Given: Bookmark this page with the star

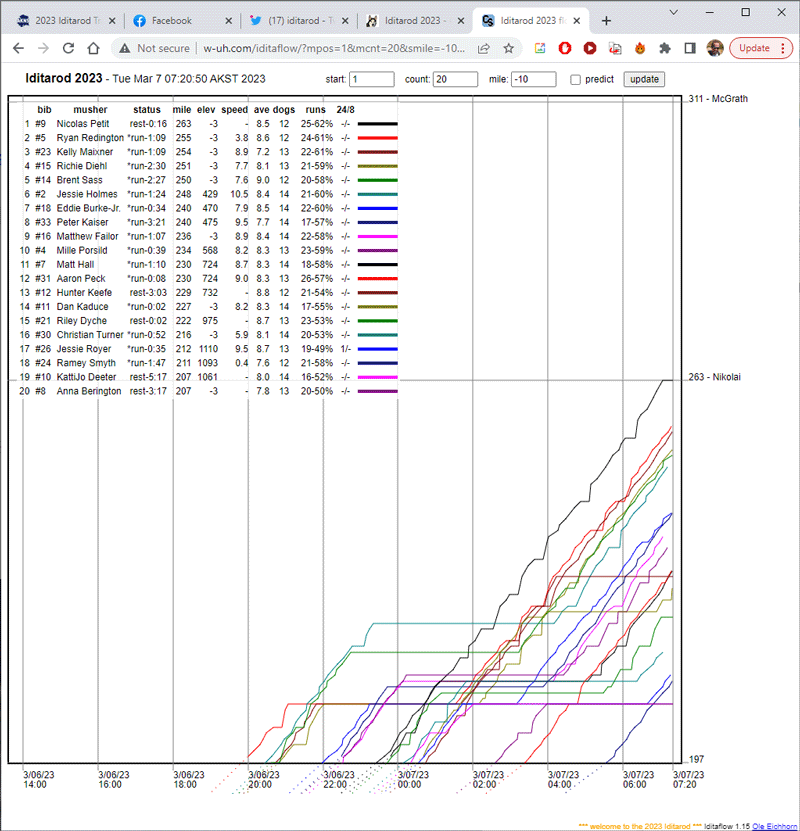Looking at the screenshot, I should point(509,48).
